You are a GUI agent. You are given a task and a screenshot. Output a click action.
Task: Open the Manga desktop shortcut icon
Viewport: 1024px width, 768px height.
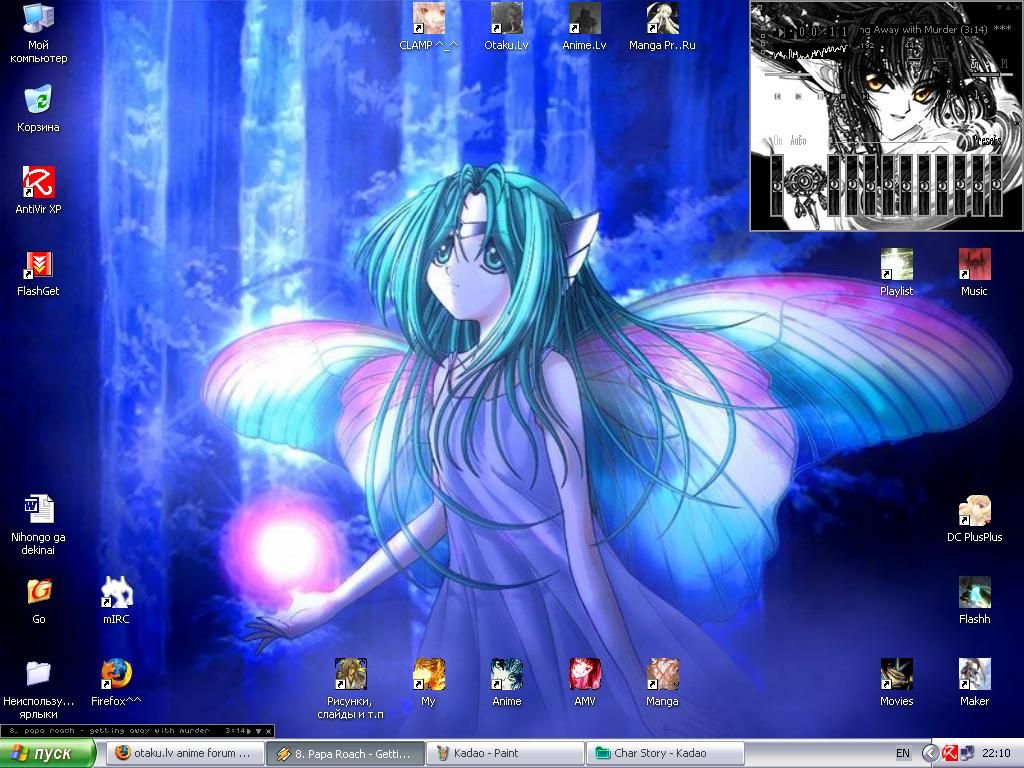[662, 682]
